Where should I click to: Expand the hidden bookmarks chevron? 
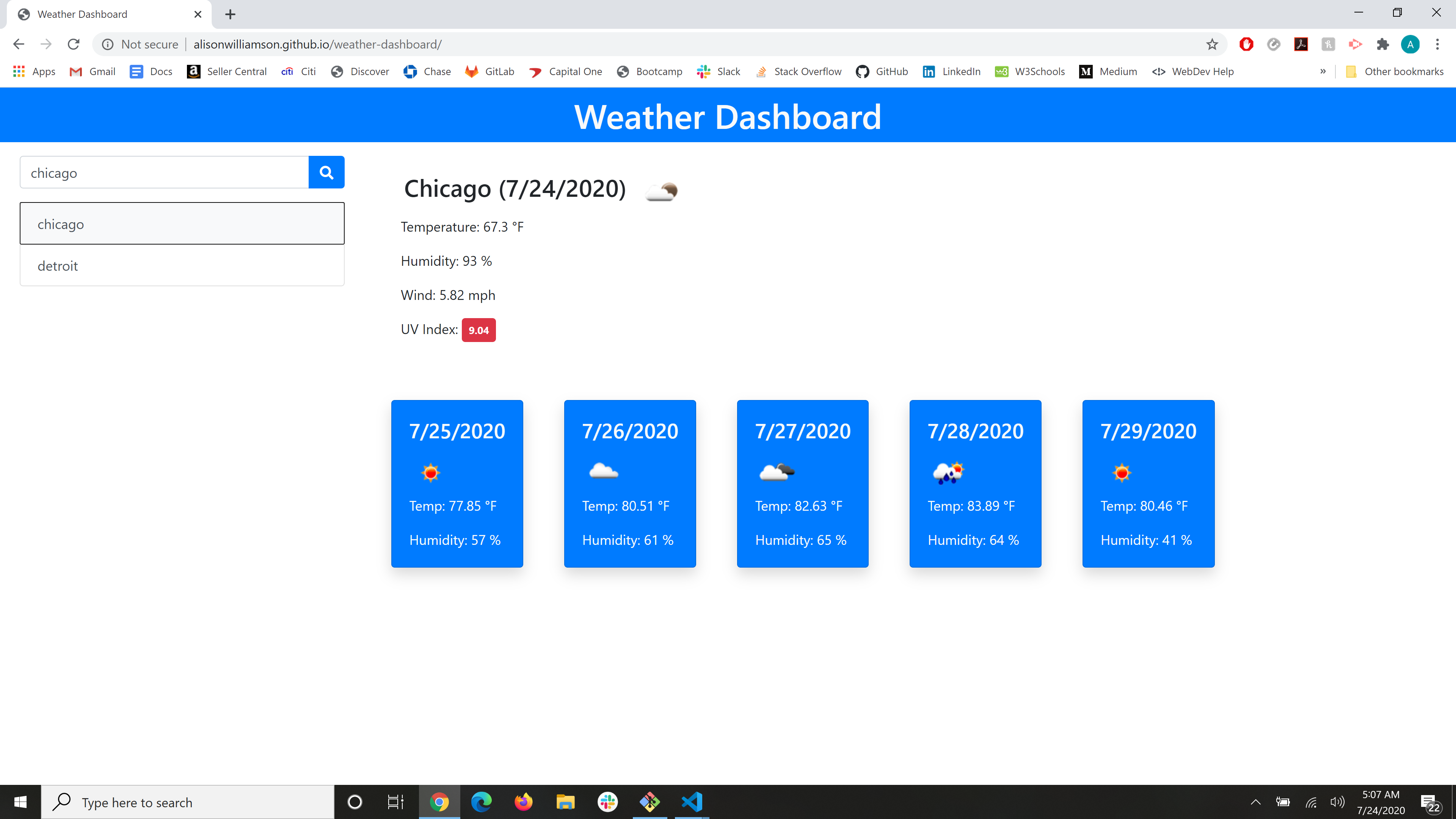pos(1323,71)
